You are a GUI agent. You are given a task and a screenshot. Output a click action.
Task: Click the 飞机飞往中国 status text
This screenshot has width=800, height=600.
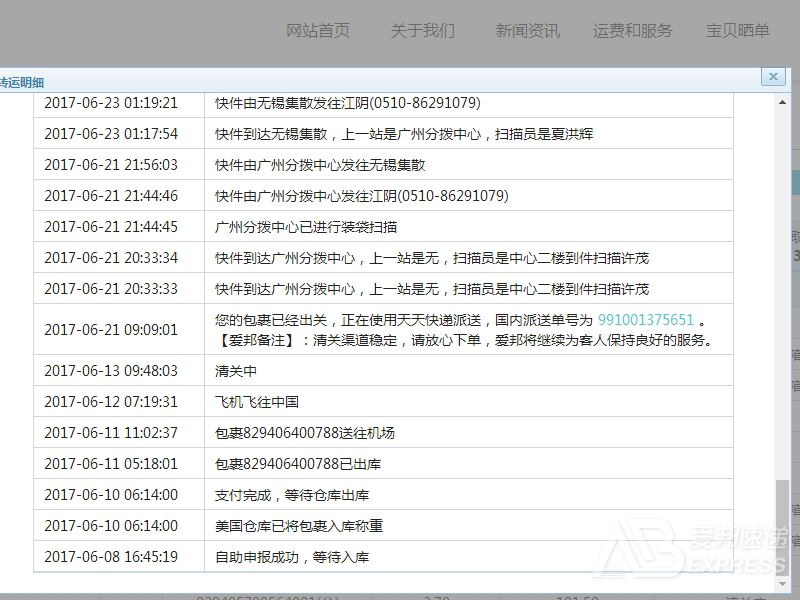click(257, 402)
